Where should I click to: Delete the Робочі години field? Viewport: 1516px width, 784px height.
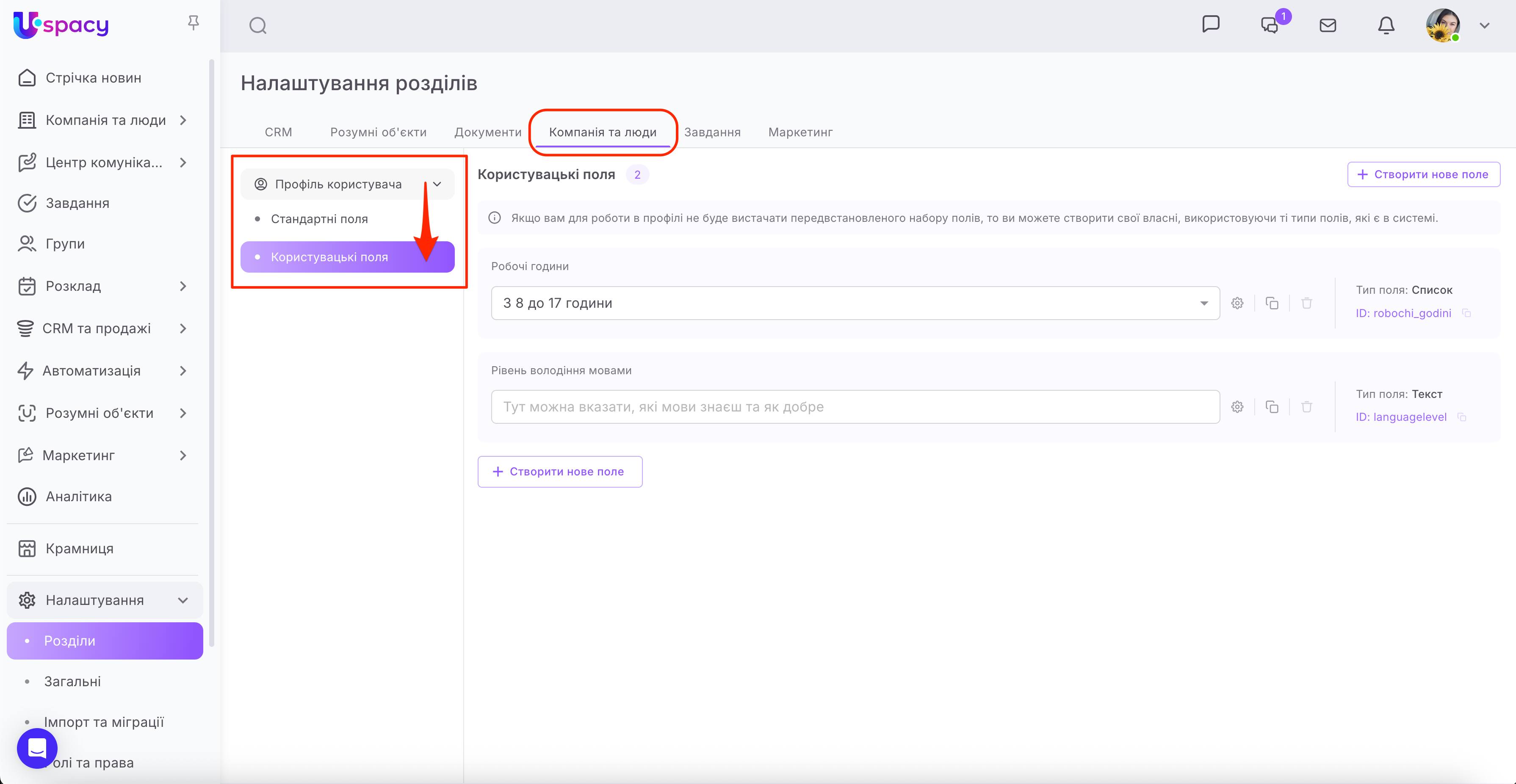[1306, 304]
